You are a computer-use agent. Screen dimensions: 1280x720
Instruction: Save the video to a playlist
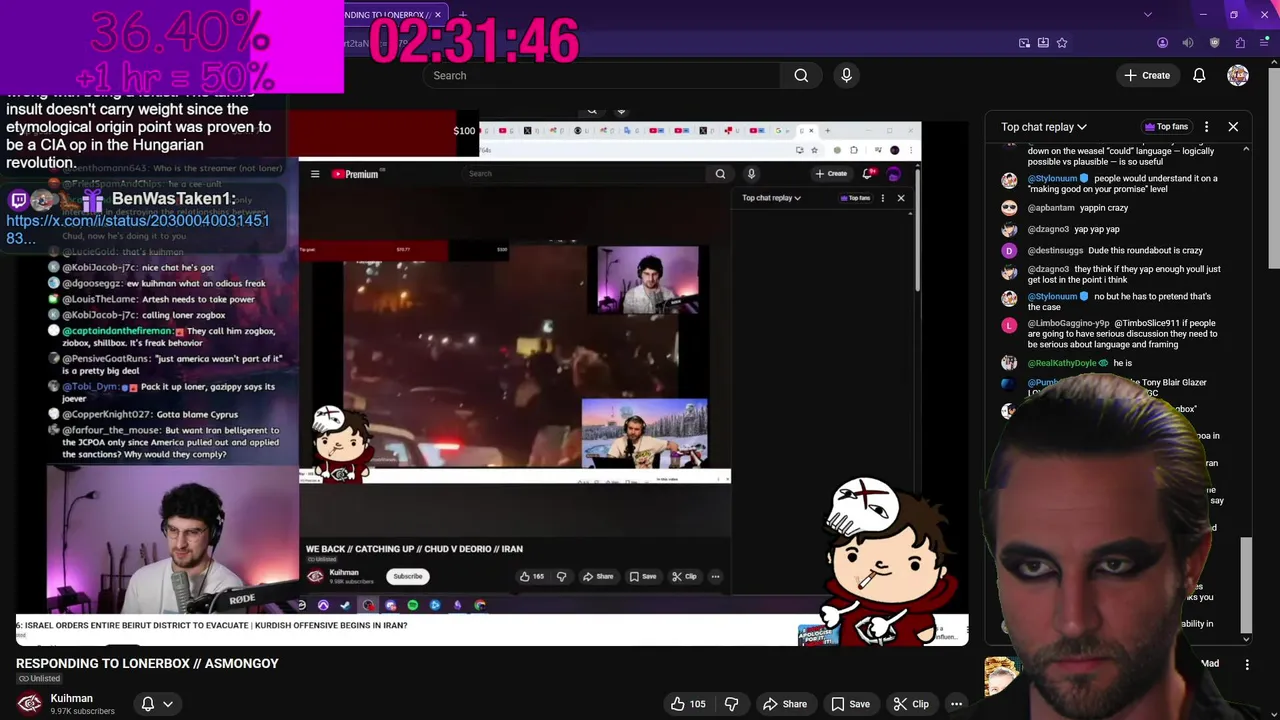tap(851, 704)
